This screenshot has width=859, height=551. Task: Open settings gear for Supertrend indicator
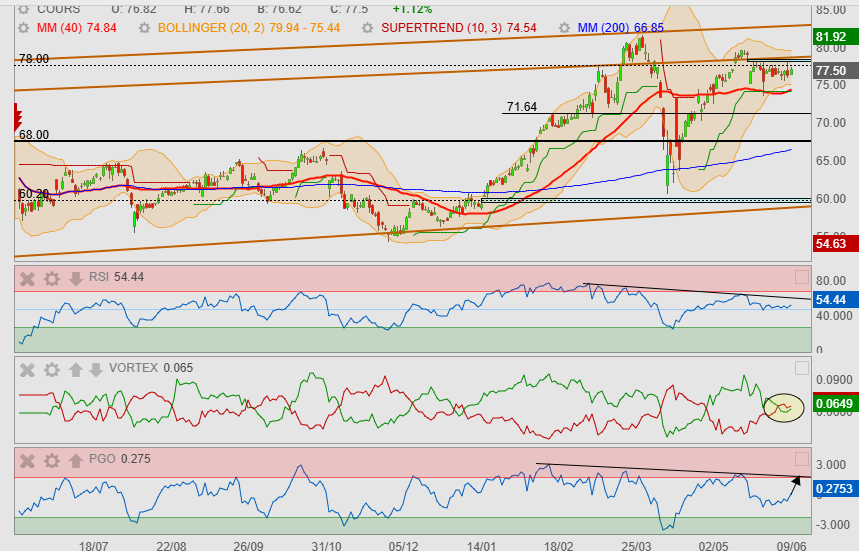pos(368,28)
